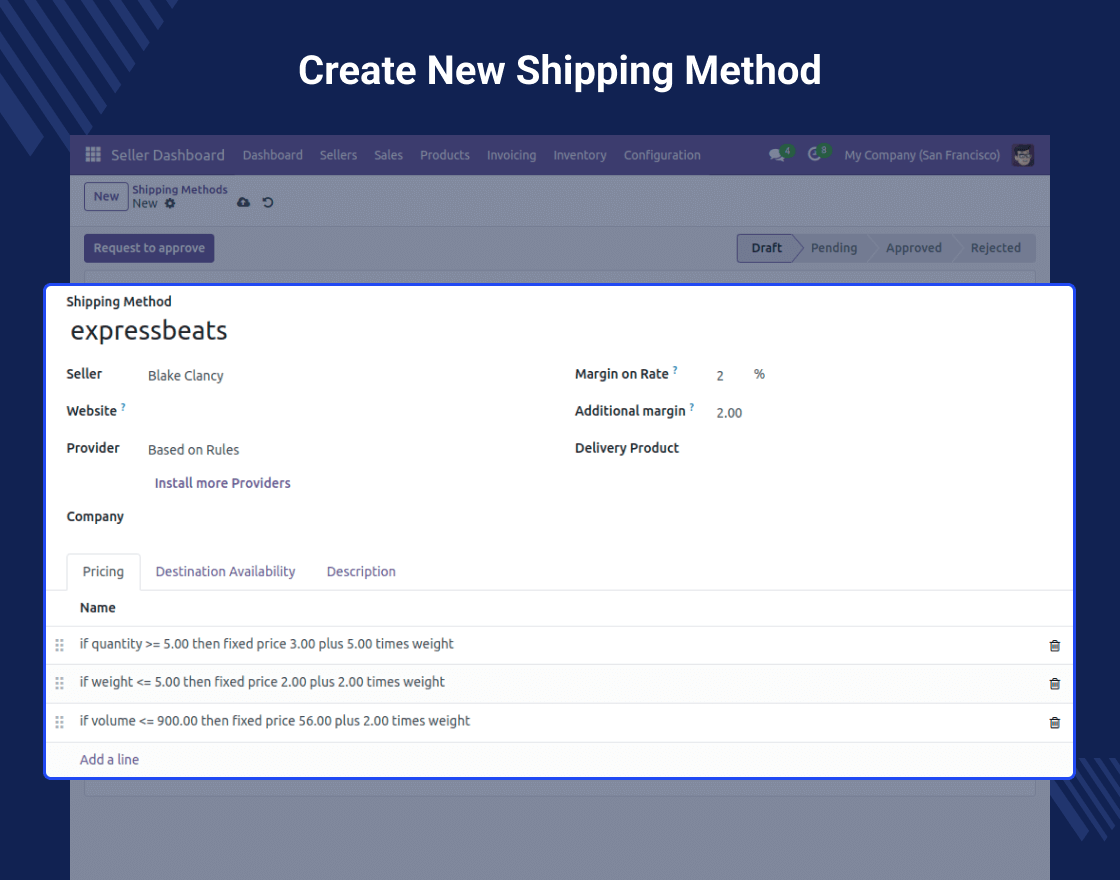Edit the Additional margin value 2.00
Screen dimensions: 1120x880
coord(729,413)
